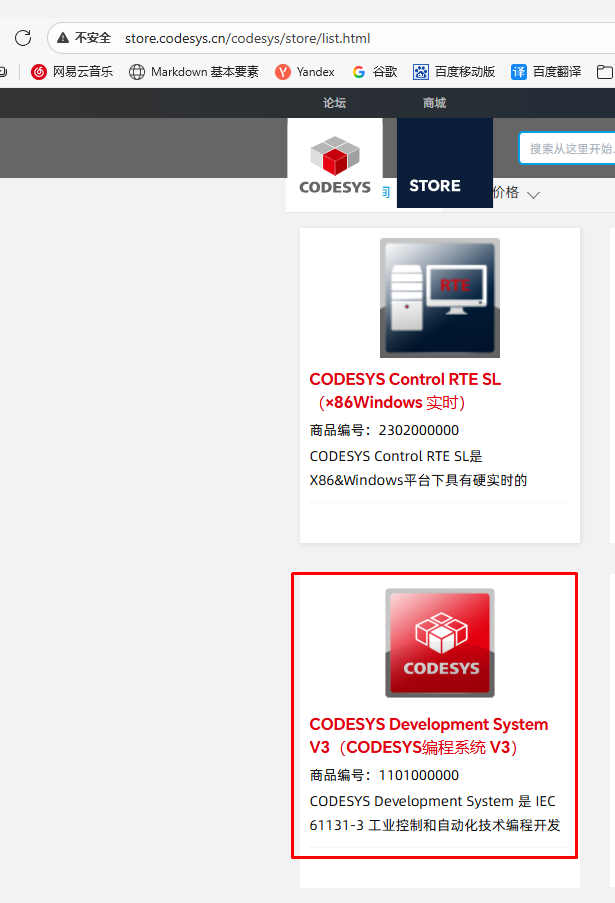The height and width of the screenshot is (903, 615).
Task: Open the 谷歌 Google bookmark
Action: [x=375, y=72]
